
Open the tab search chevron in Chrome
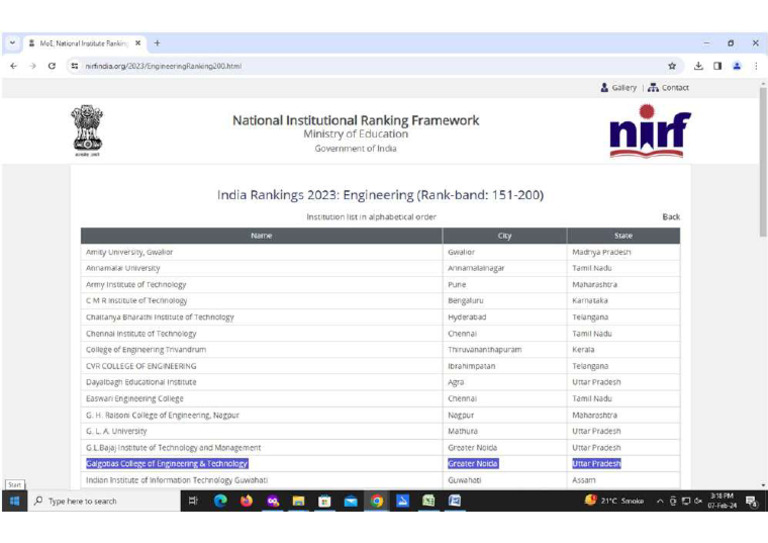pyautogui.click(x=12, y=43)
